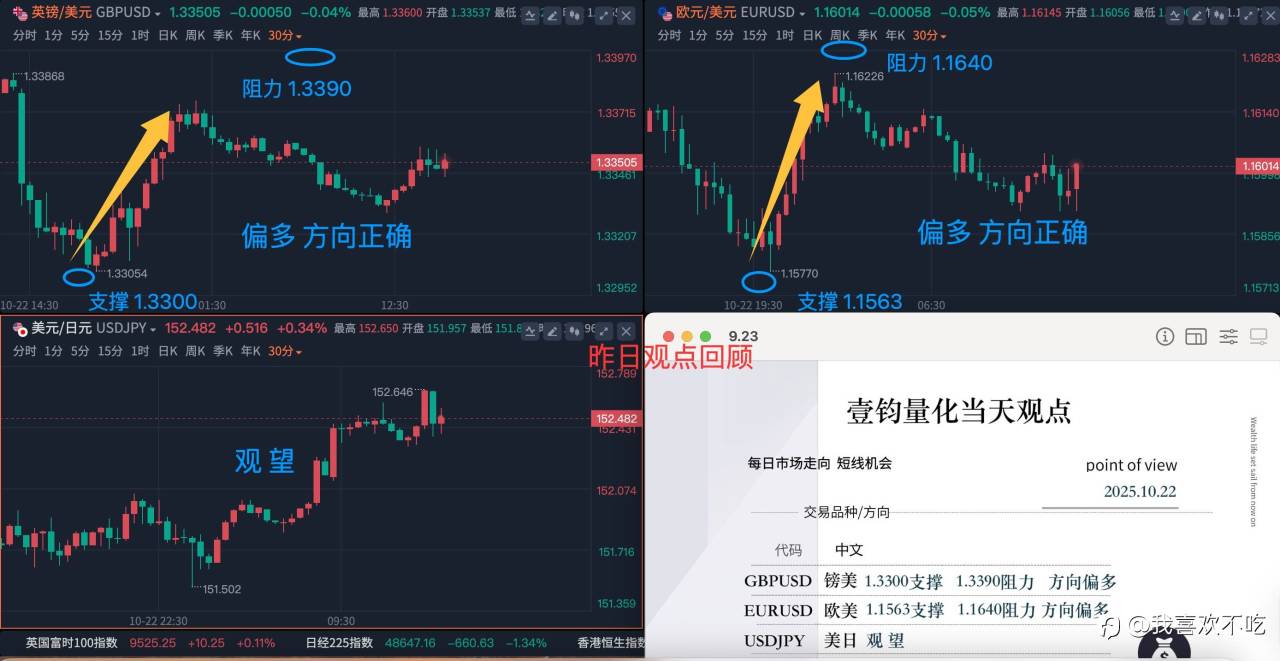Open the 英国富时100指数 ticker in the bottom bar
1280x661 pixels.
click(71, 643)
